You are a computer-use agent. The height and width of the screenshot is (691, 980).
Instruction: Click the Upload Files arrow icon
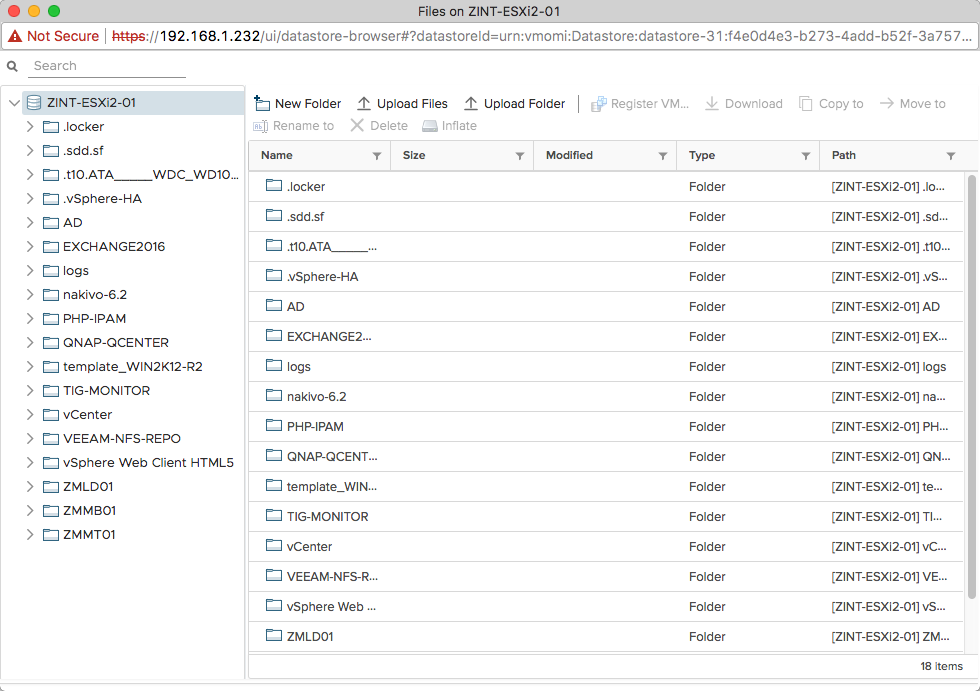coord(364,103)
